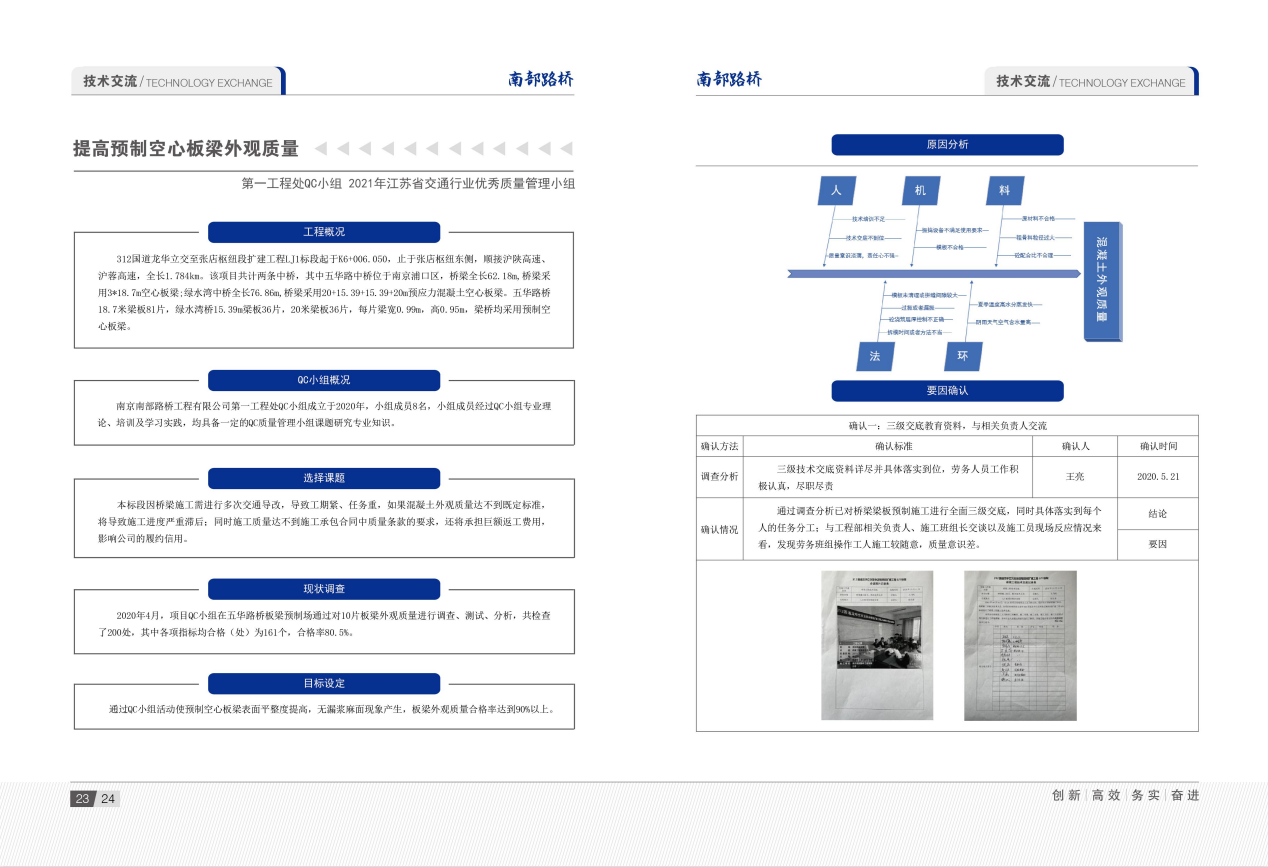
Task: Click the subtitle 第一工程处QC小组 2021年 line
Action: (x=409, y=185)
